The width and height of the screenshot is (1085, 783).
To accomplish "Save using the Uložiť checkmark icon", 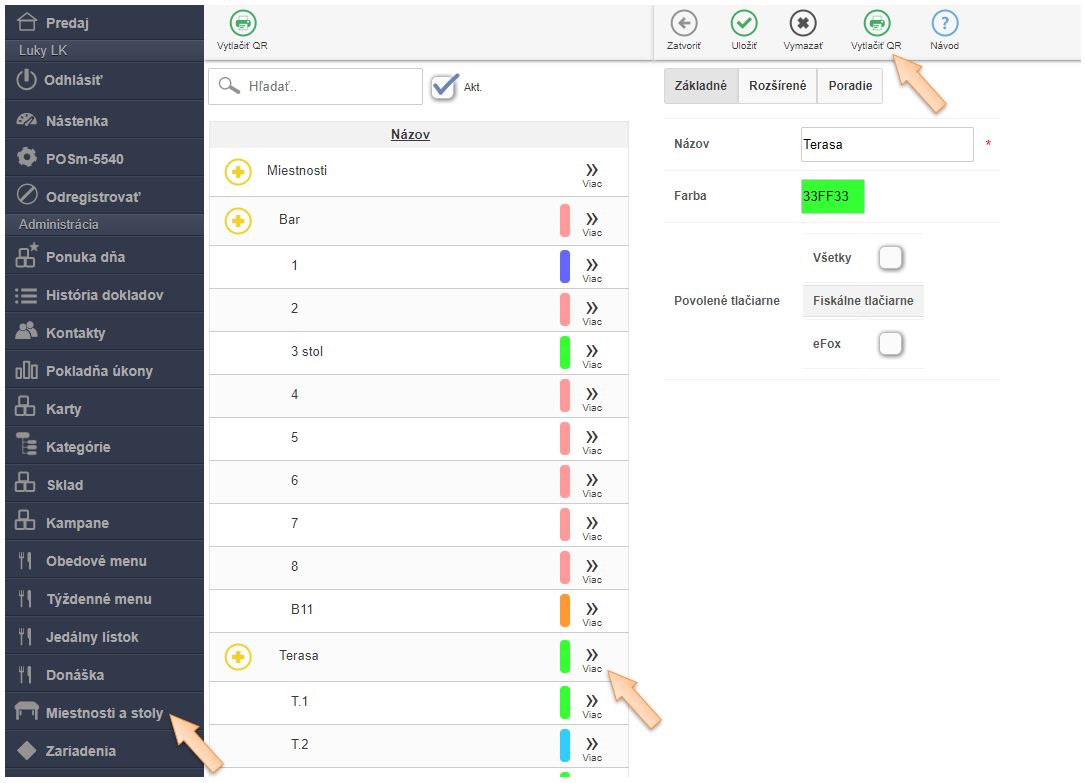I will [x=743, y=24].
